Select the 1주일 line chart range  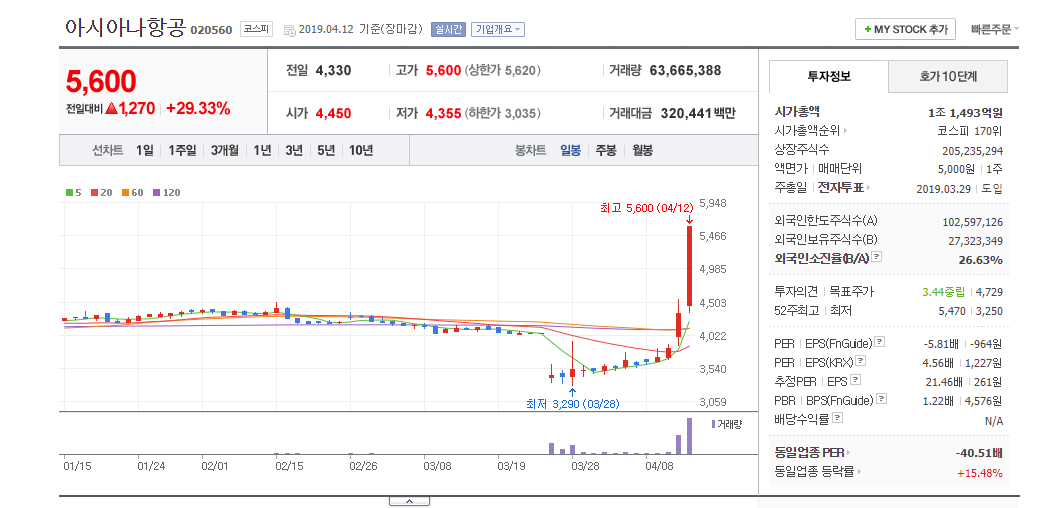(182, 150)
